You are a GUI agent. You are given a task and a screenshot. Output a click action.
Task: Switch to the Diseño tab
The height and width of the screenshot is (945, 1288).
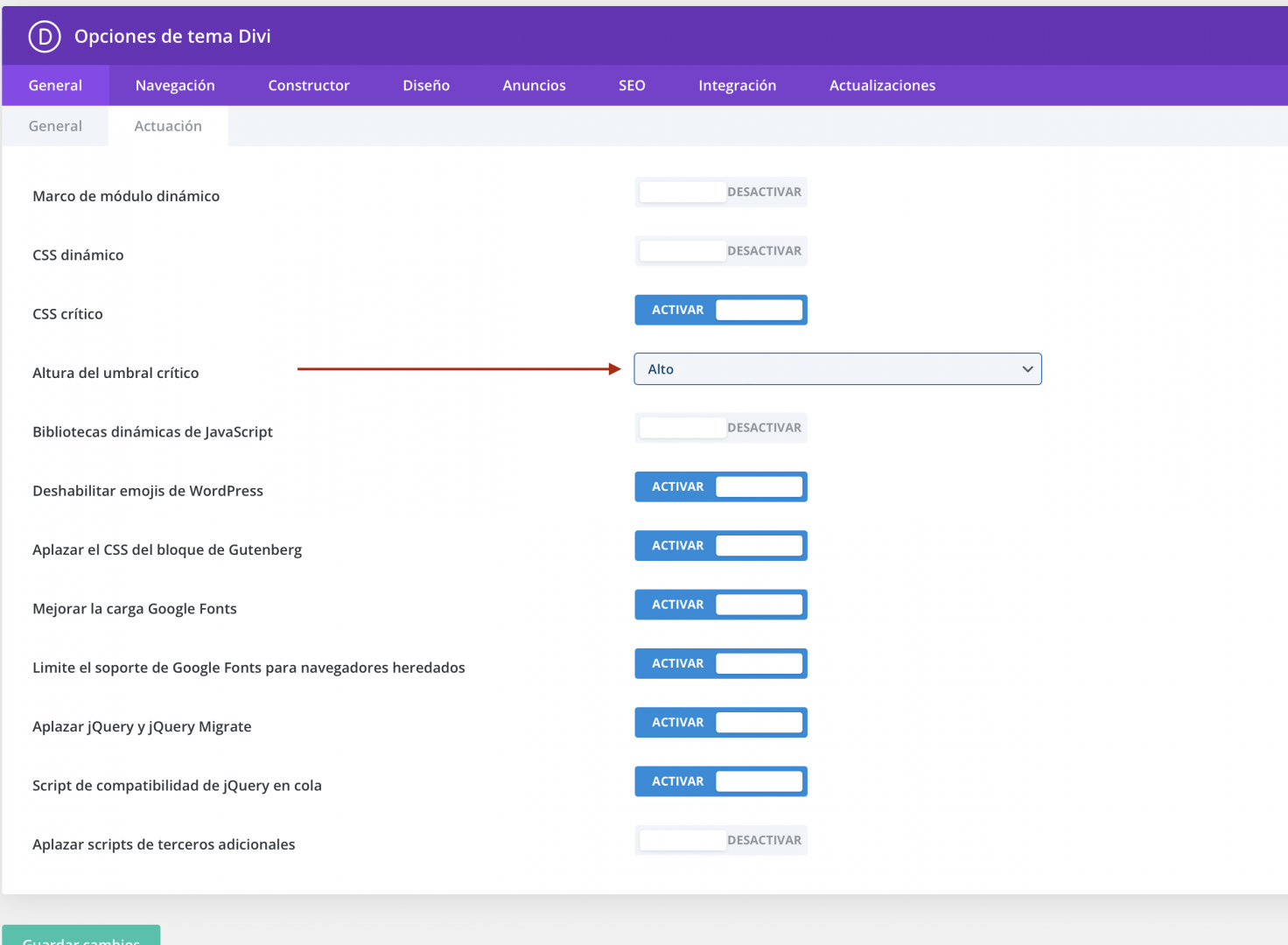[x=426, y=86]
